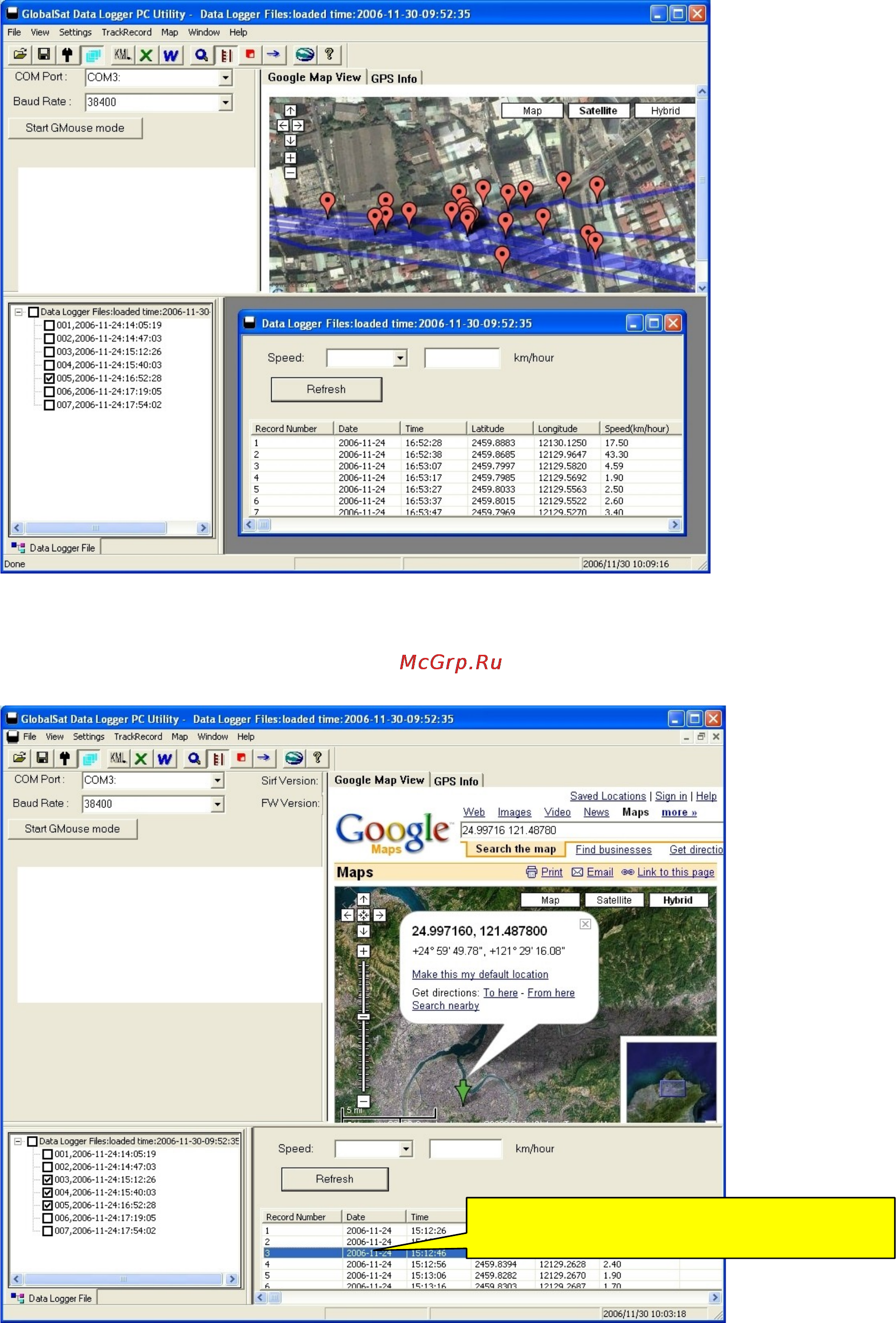The image size is (896, 1323).
Task: Open TrackRecord menu in upper window
Action: [x=126, y=33]
